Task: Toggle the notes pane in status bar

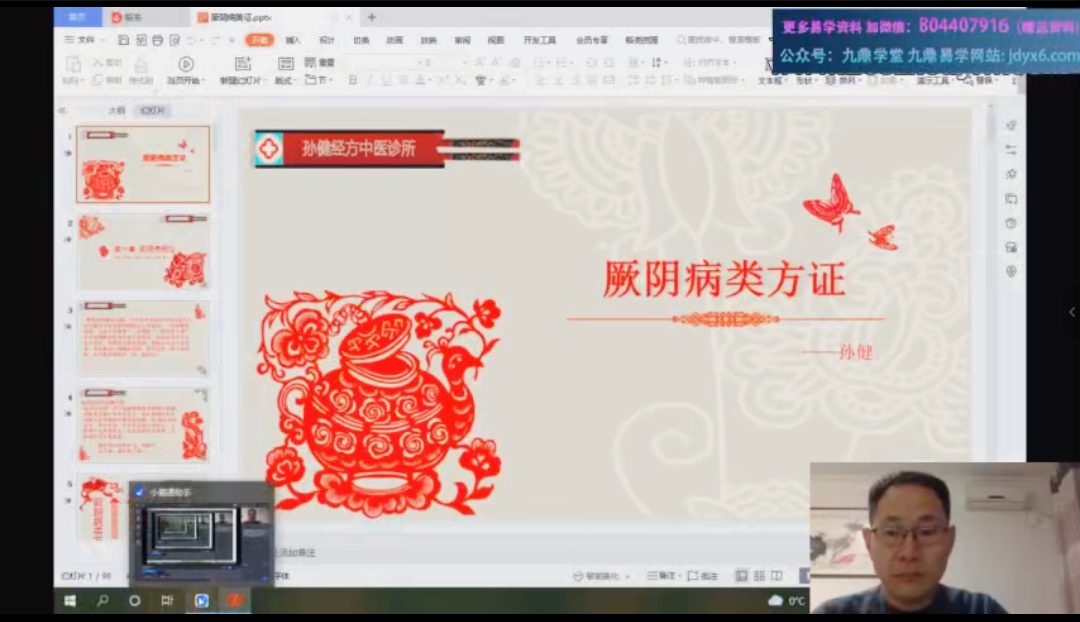Action: point(662,576)
